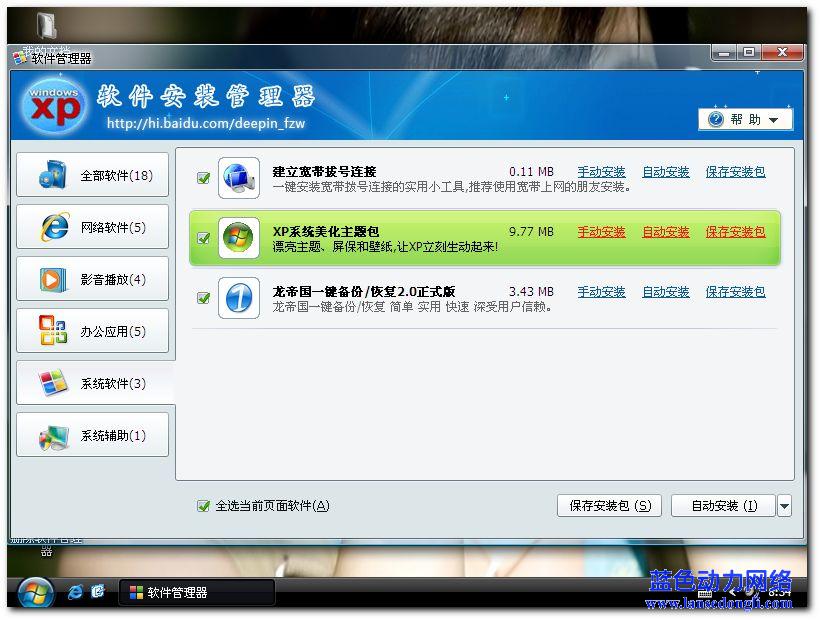Image resolution: width=820 pixels, height=620 pixels.
Task: Click the media player icon in 影音播放
Action: click(53, 279)
